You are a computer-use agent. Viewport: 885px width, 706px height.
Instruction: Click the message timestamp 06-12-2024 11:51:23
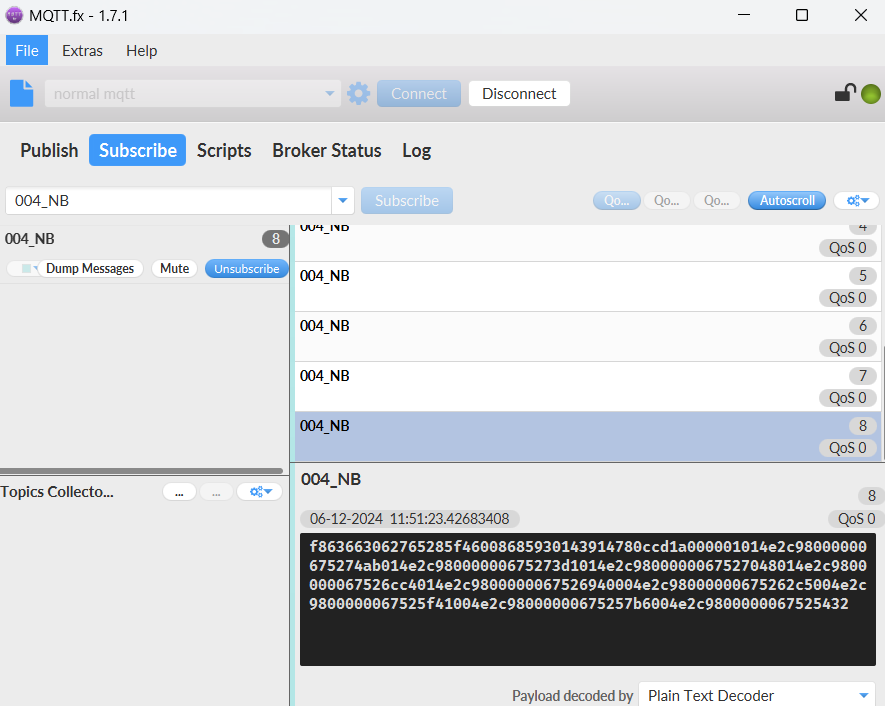[x=409, y=519]
